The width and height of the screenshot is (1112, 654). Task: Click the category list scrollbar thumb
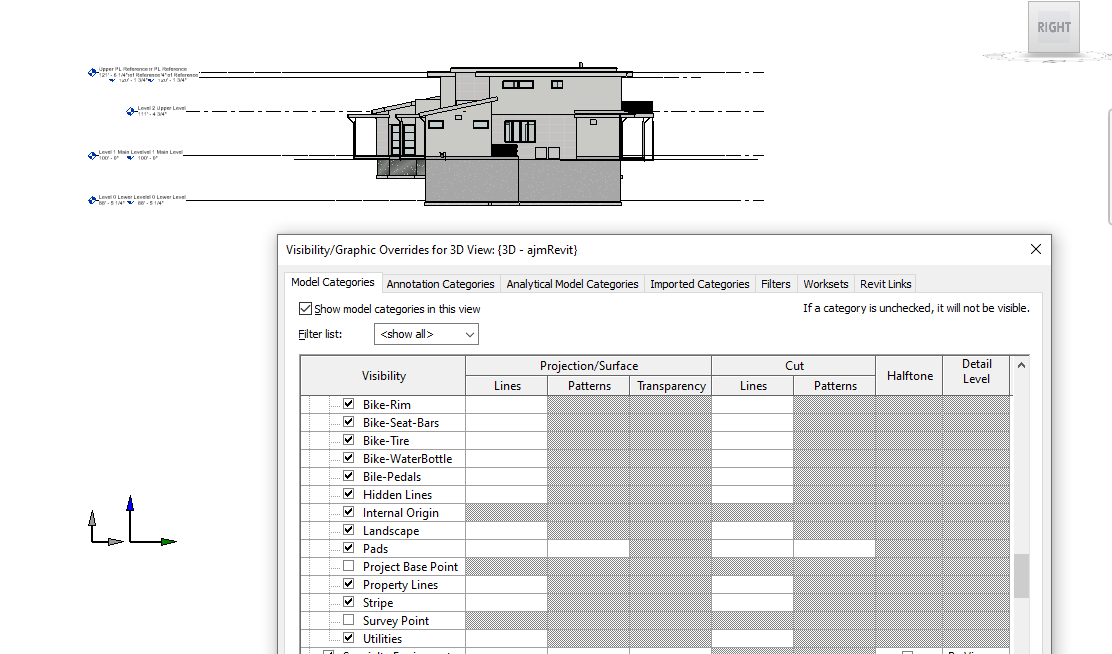point(1021,576)
